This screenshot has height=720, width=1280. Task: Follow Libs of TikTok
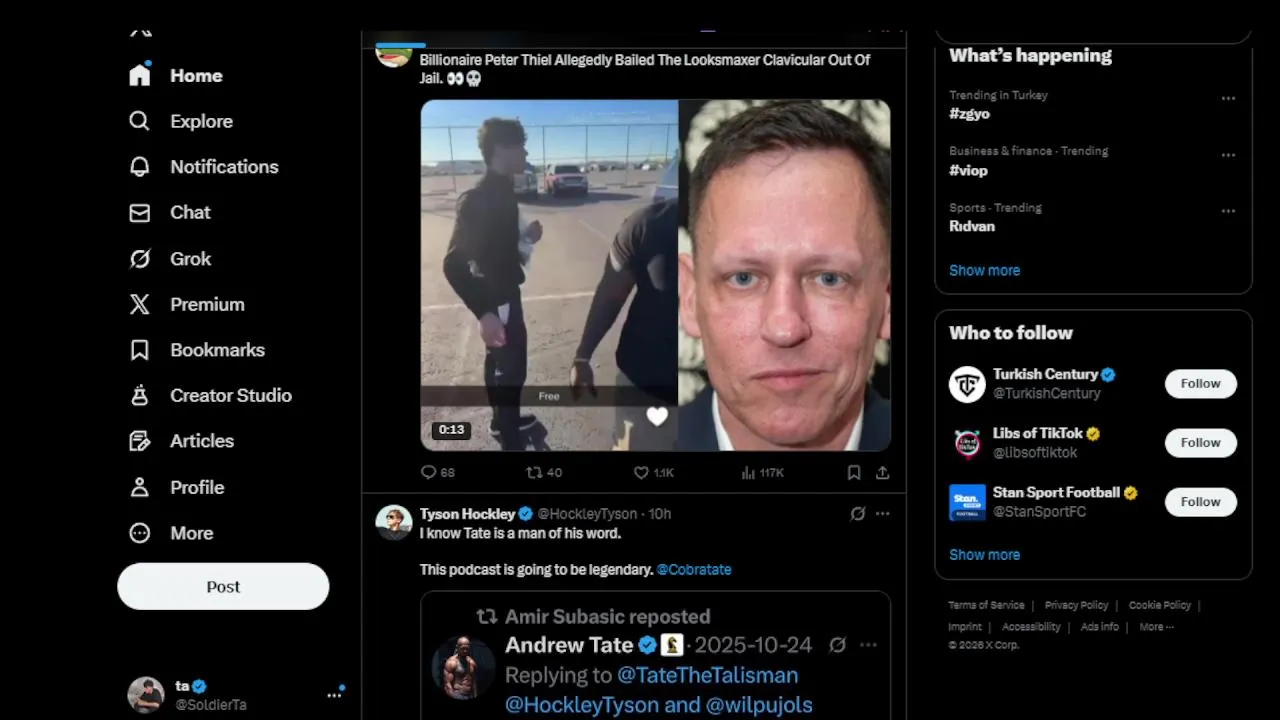click(1200, 443)
